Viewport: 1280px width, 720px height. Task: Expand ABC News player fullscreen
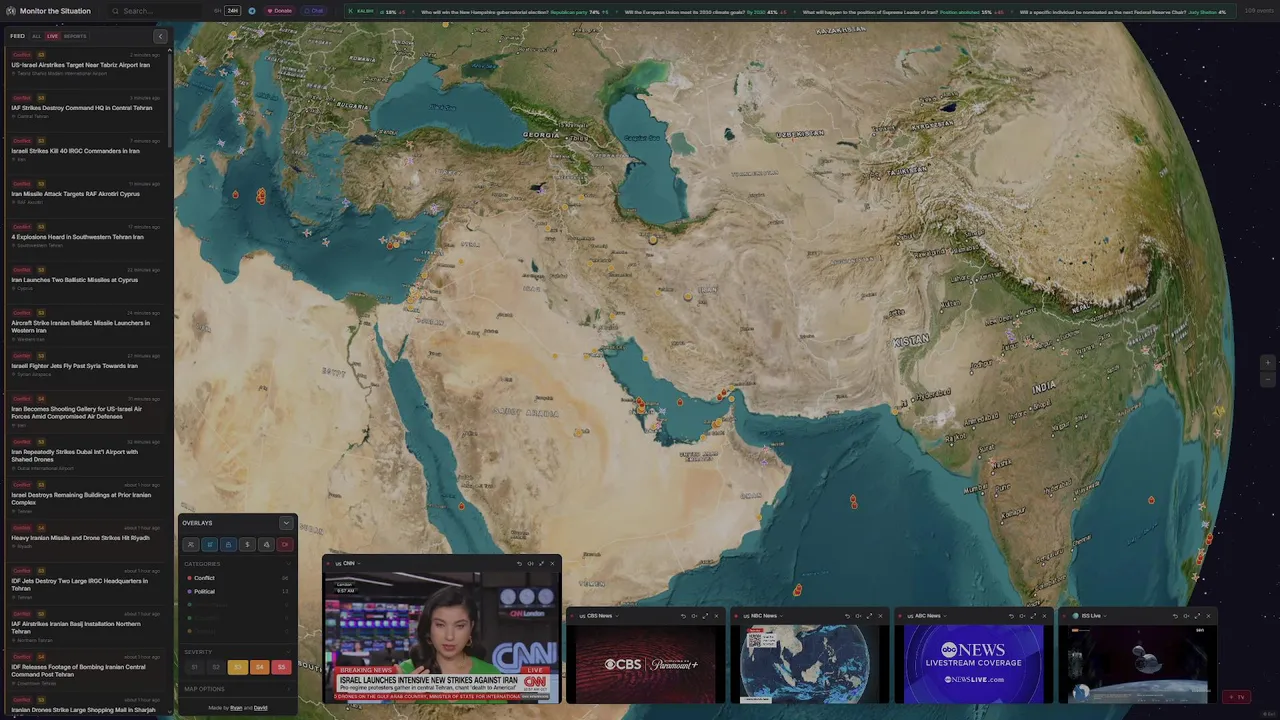click(x=1033, y=616)
